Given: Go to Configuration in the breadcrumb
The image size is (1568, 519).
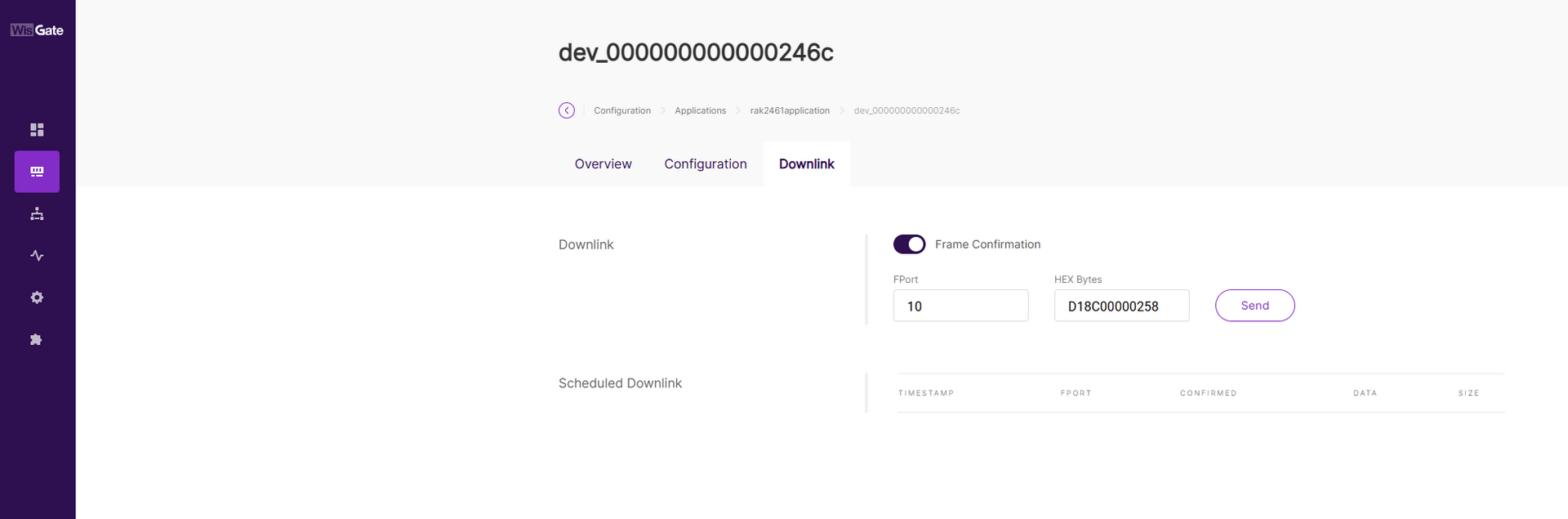Looking at the screenshot, I should (x=621, y=111).
